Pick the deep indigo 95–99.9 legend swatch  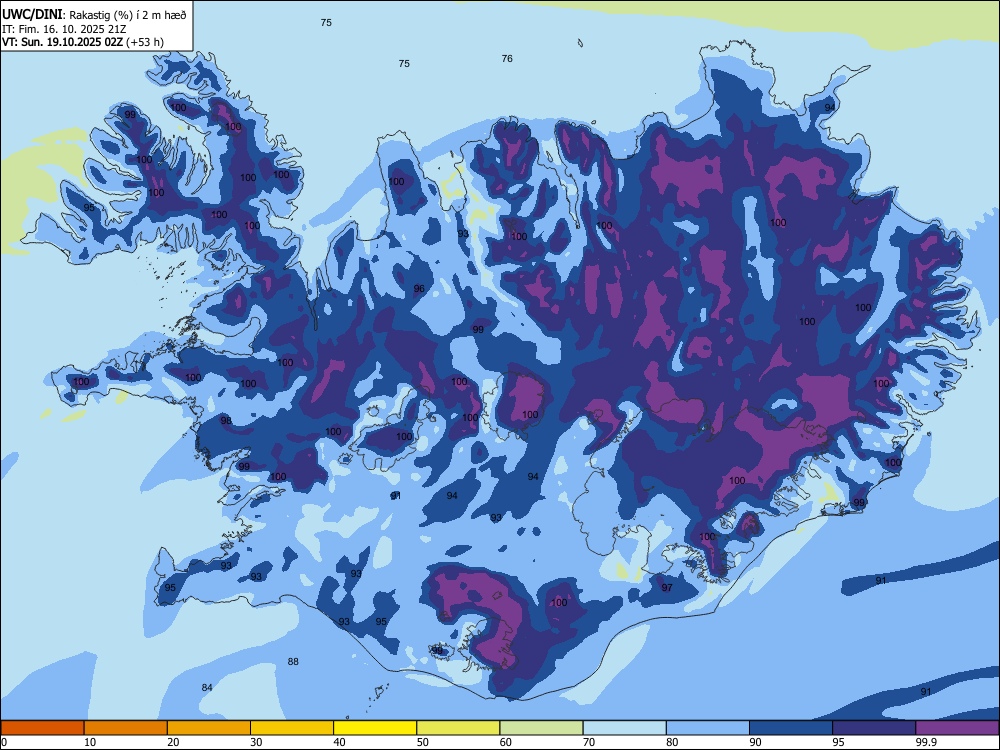874,728
